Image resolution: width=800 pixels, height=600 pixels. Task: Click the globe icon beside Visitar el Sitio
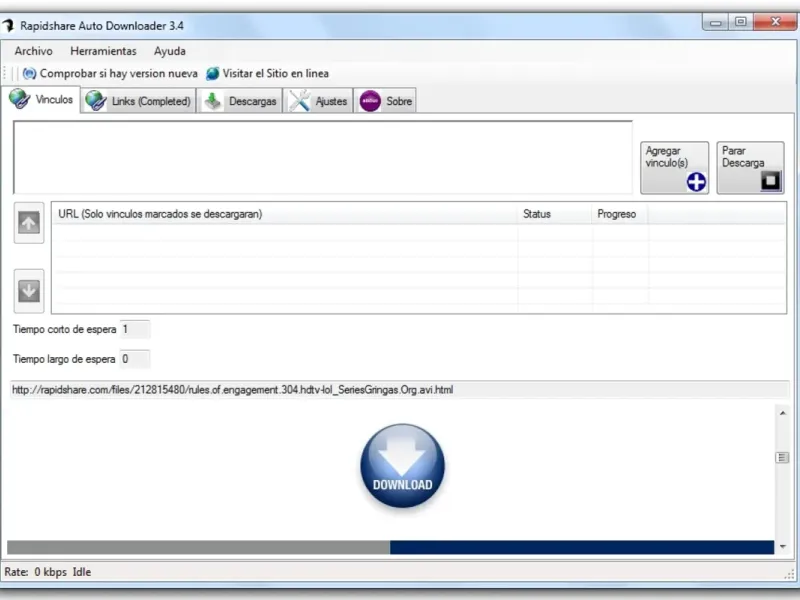(x=213, y=74)
